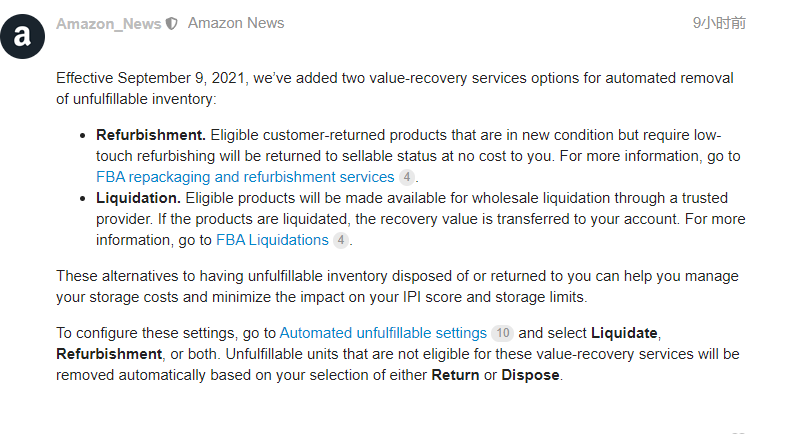Image resolution: width=793 pixels, height=434 pixels.
Task: Open FBA repackaging and refurbishment services link
Action: [245, 177]
